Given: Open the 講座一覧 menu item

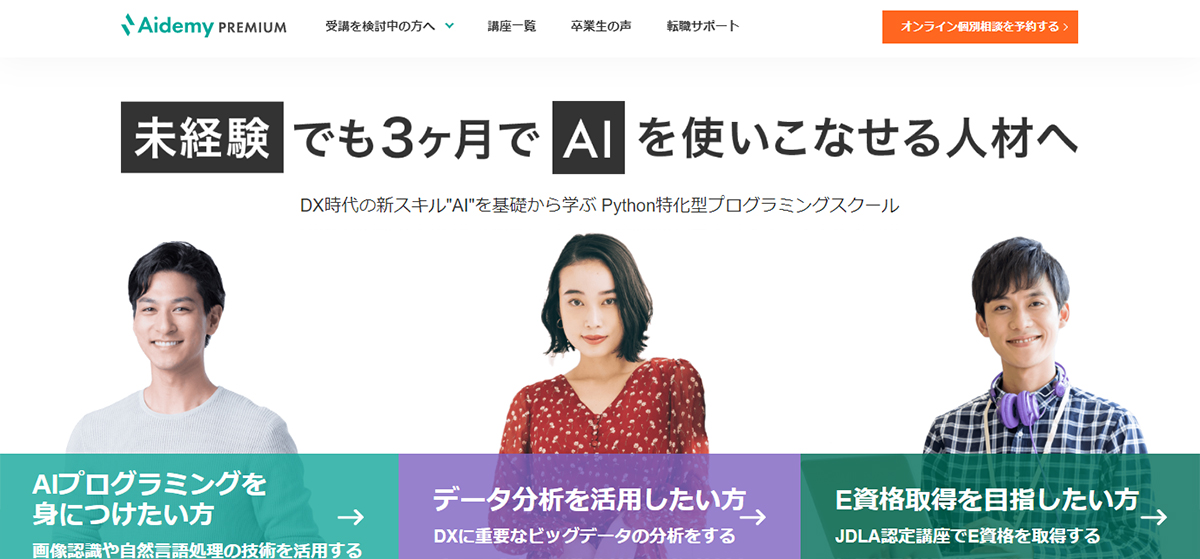Looking at the screenshot, I should [512, 26].
